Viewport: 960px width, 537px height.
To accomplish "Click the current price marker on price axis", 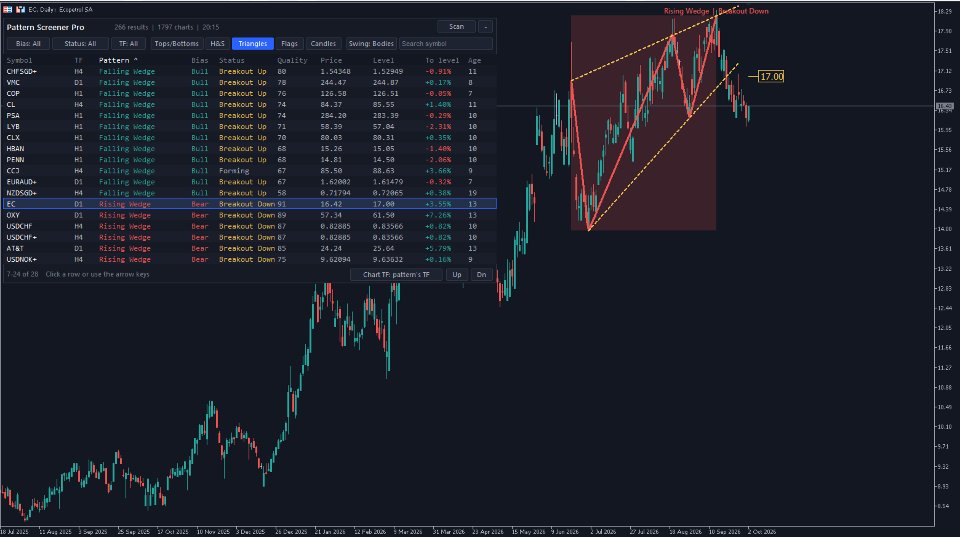I will click(x=944, y=107).
